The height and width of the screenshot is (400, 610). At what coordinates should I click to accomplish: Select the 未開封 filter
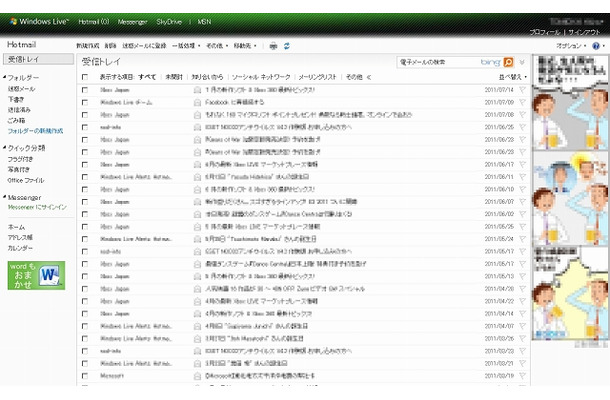point(174,77)
